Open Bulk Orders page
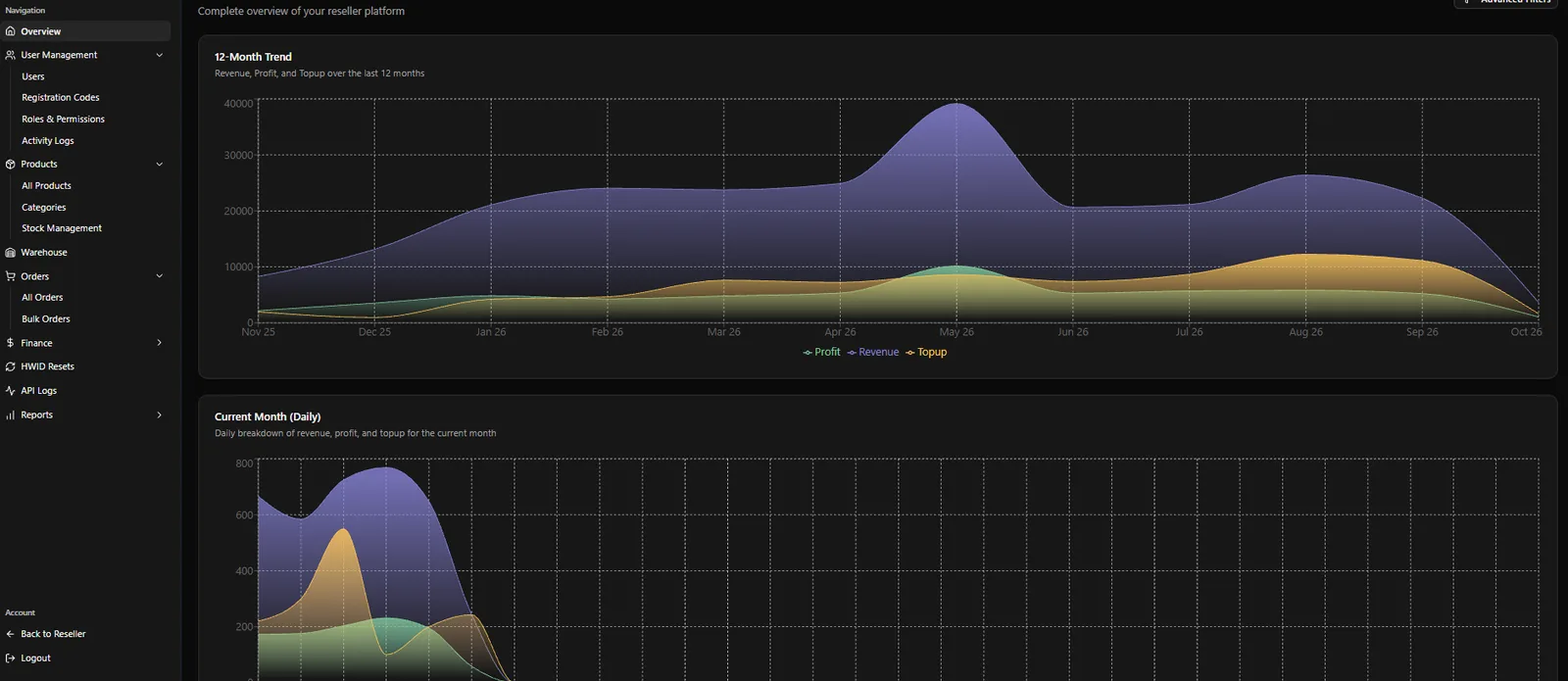 pos(46,318)
